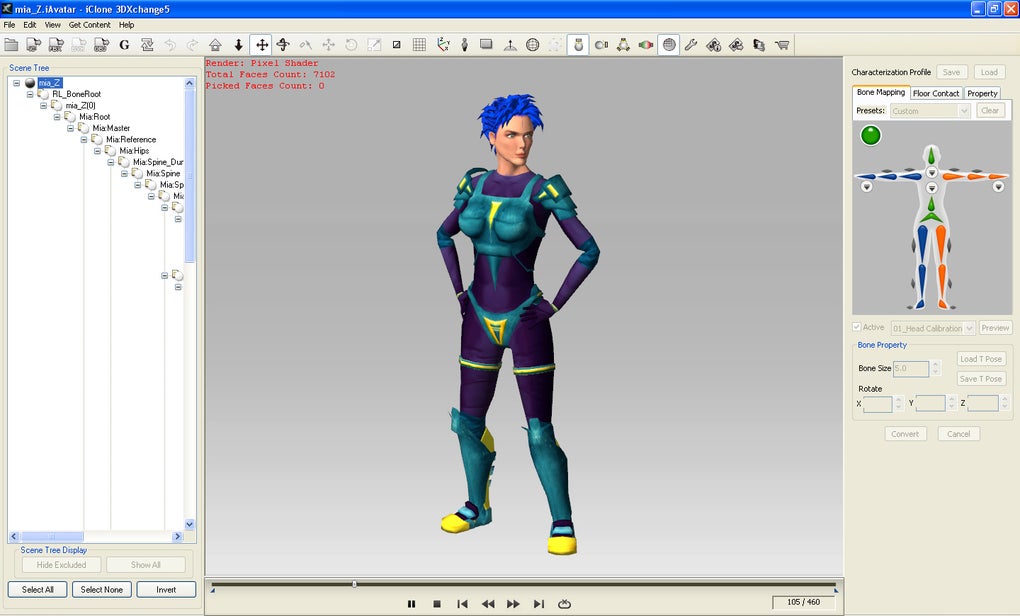Toggle the loop playback button
Screen dimensions: 1020x616
coord(565,604)
